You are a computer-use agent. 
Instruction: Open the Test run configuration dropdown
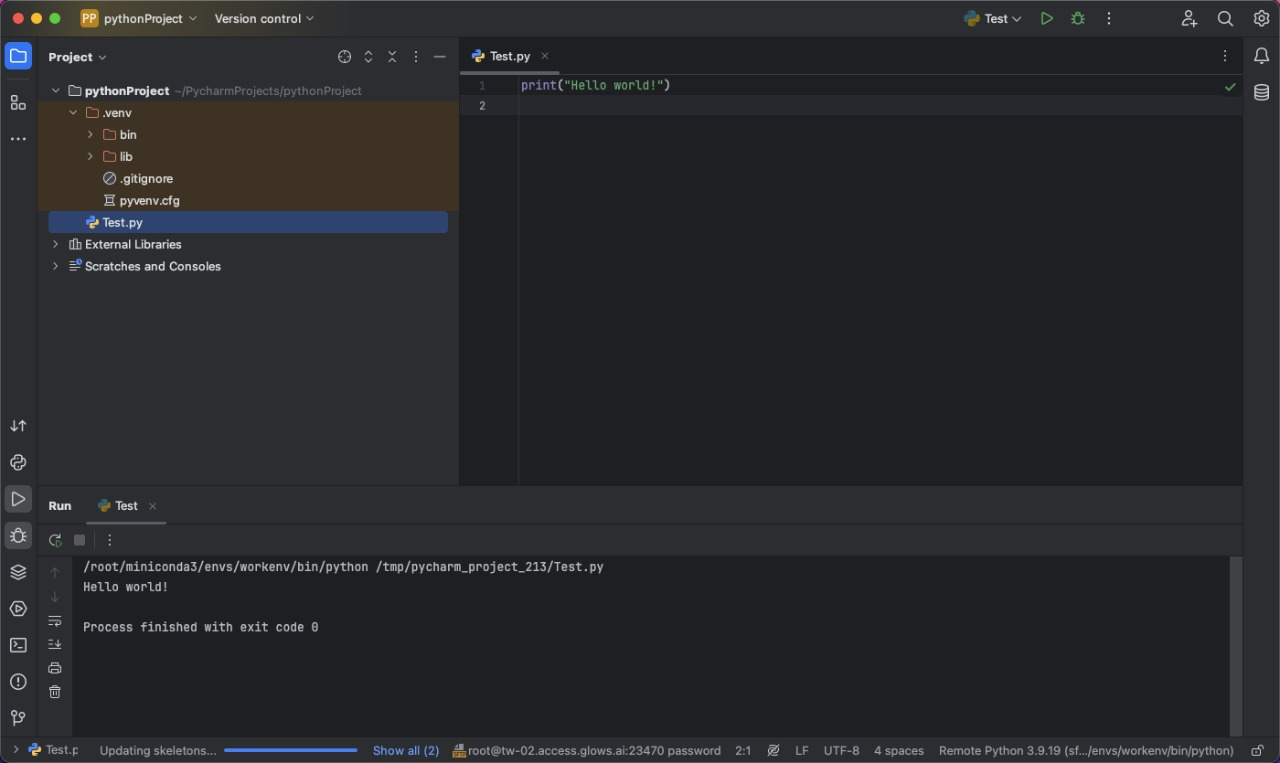coord(993,18)
